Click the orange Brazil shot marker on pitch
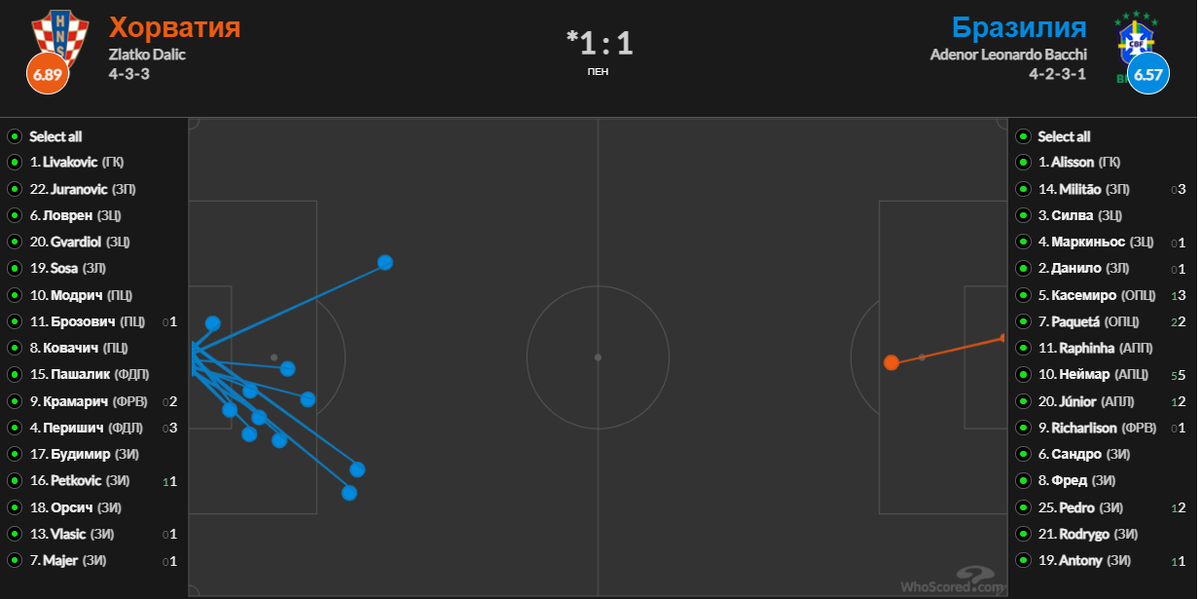This screenshot has height=599, width=1200. (891, 362)
